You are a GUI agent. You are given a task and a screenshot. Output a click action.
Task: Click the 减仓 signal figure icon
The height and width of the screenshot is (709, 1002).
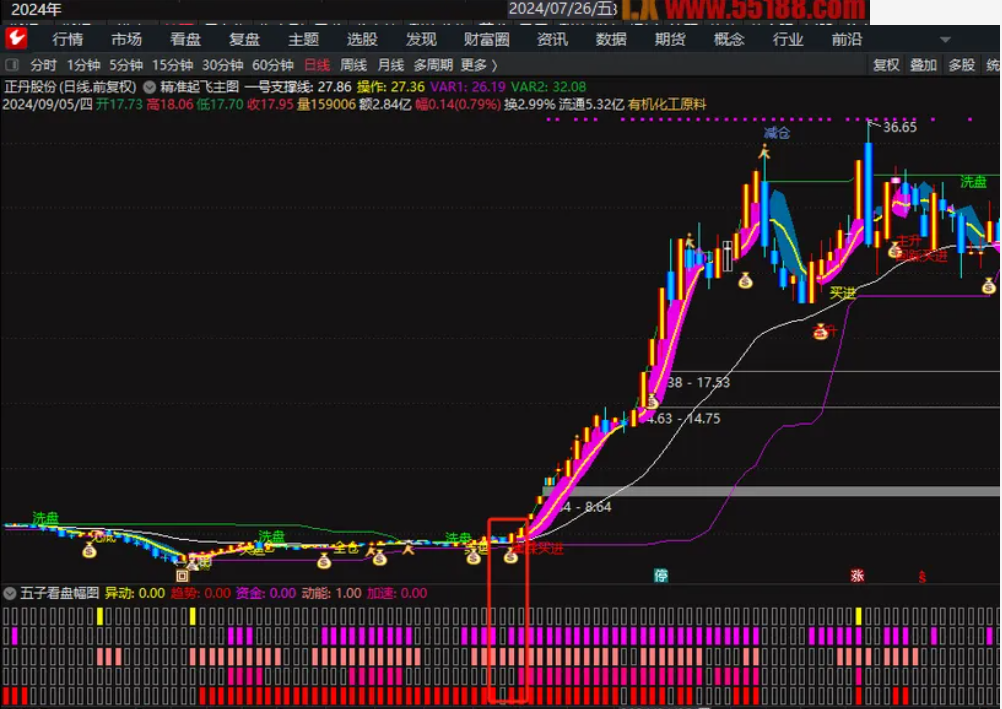pyautogui.click(x=765, y=153)
